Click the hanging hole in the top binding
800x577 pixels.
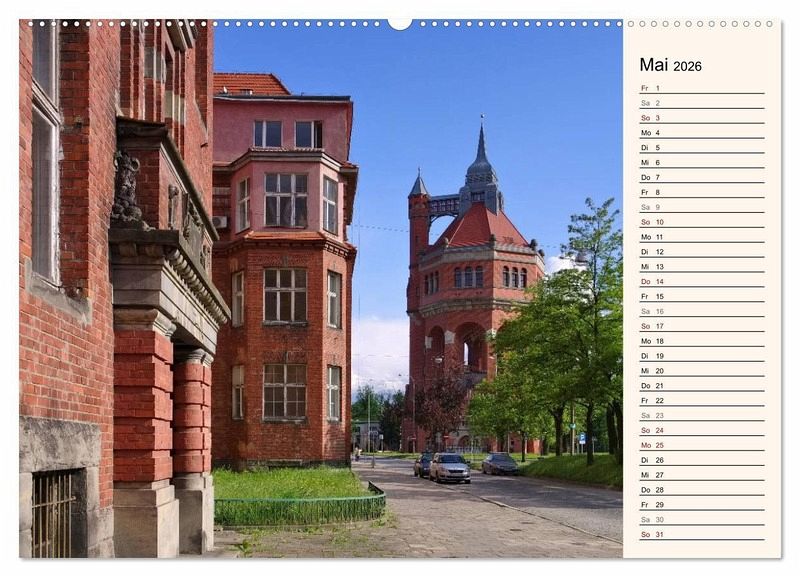pos(400,23)
